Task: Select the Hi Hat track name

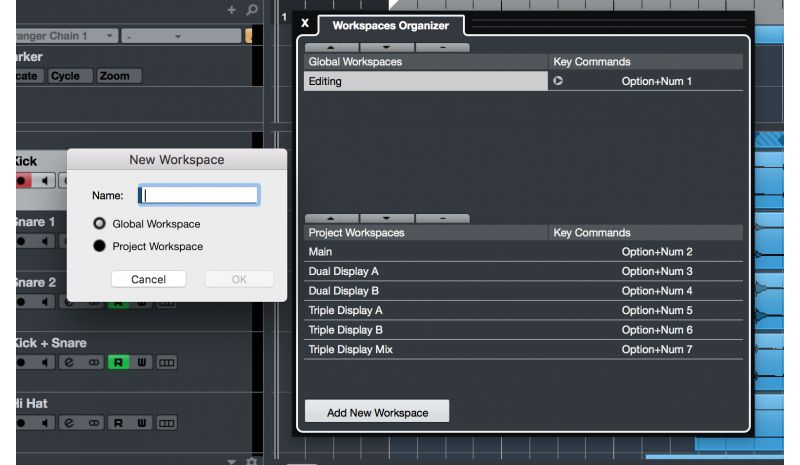Action: coord(32,404)
